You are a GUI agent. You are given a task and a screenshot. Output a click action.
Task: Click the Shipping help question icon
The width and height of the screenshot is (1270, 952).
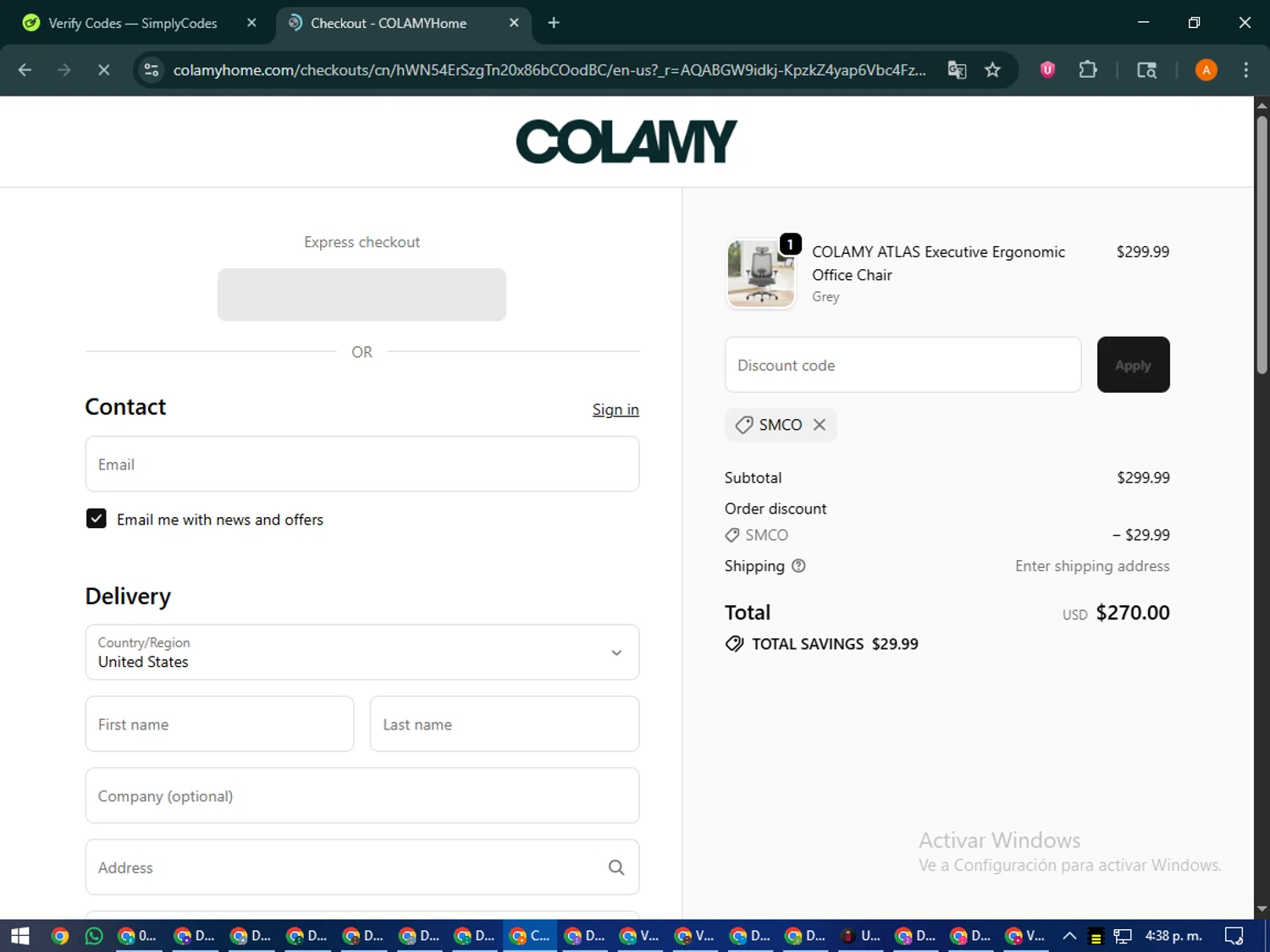pyautogui.click(x=798, y=566)
